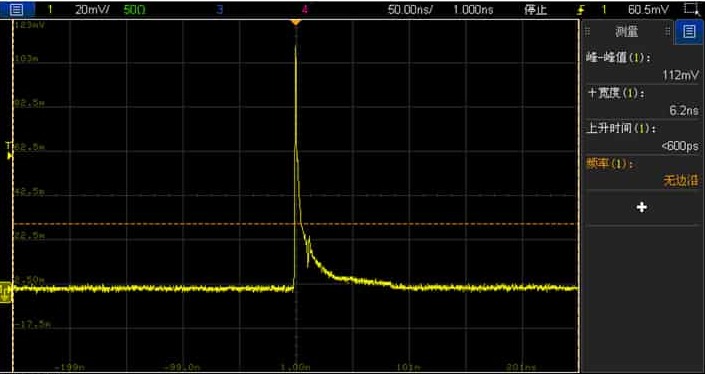Click the 停止 run status button
The image size is (705, 374).
[535, 9]
